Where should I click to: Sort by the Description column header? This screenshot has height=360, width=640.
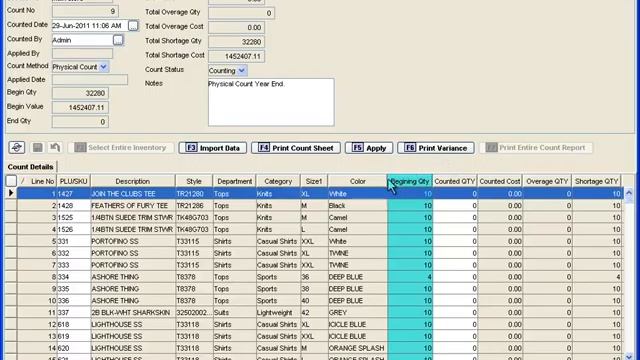[133, 181]
